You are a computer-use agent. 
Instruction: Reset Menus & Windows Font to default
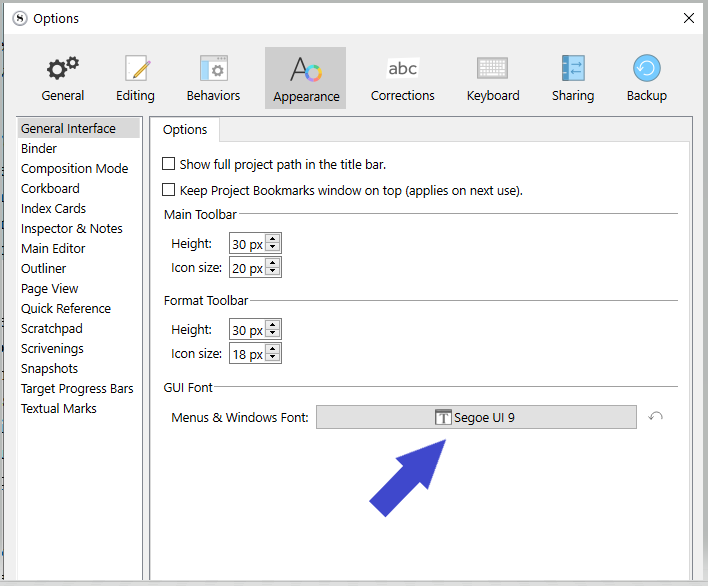(x=656, y=417)
